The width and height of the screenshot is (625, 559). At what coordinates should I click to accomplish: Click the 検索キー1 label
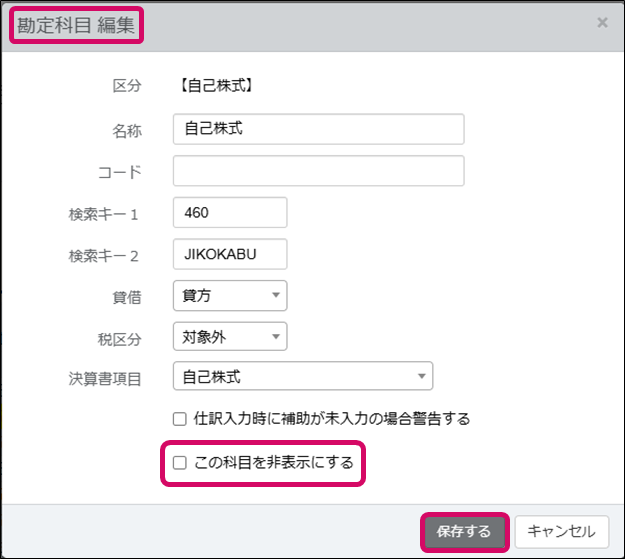105,214
